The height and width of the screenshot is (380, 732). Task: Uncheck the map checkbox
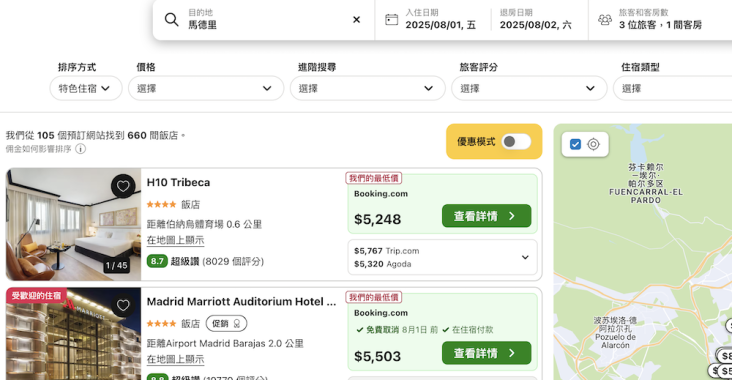(575, 144)
